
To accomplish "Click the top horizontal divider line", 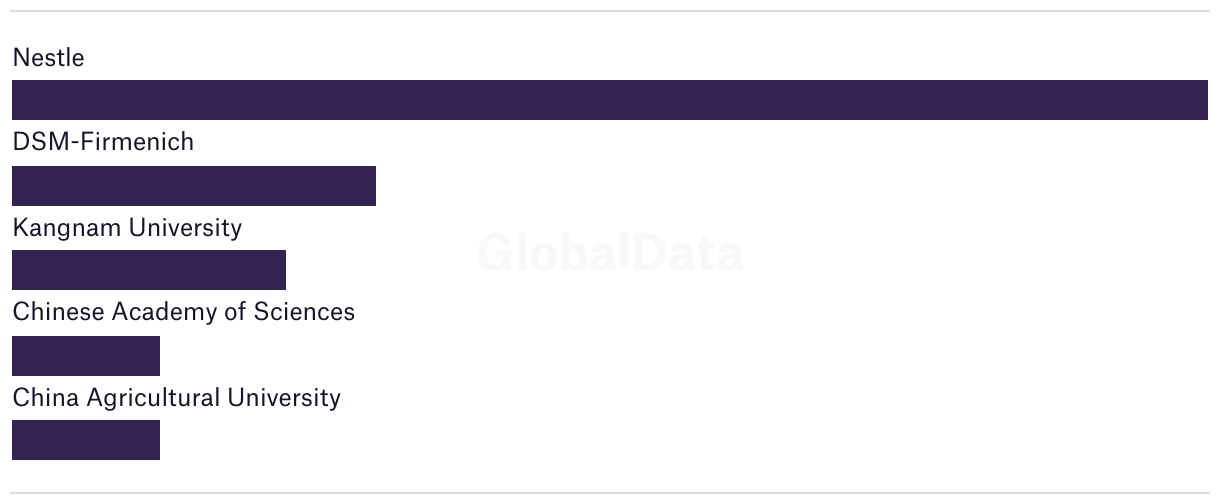I will 610,11.
